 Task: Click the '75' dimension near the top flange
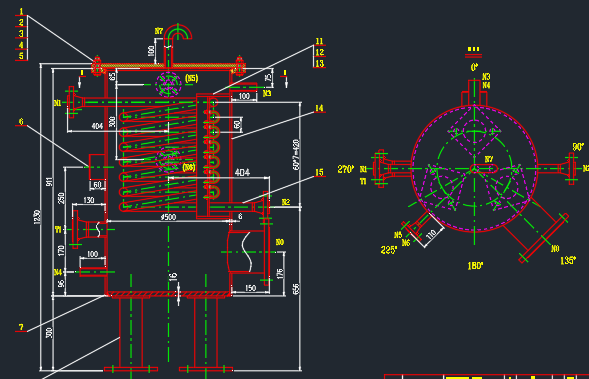[x=268, y=78]
